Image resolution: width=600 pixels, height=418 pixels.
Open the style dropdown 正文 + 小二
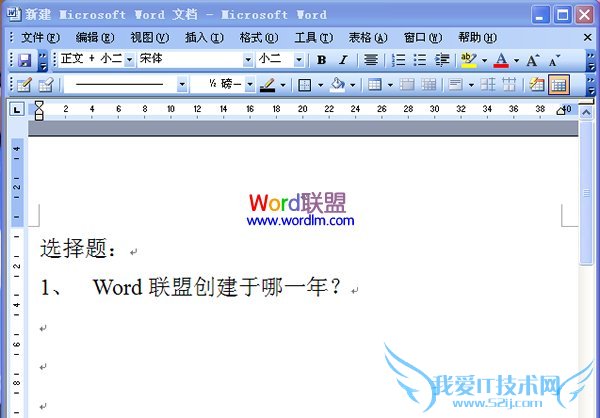click(x=130, y=60)
